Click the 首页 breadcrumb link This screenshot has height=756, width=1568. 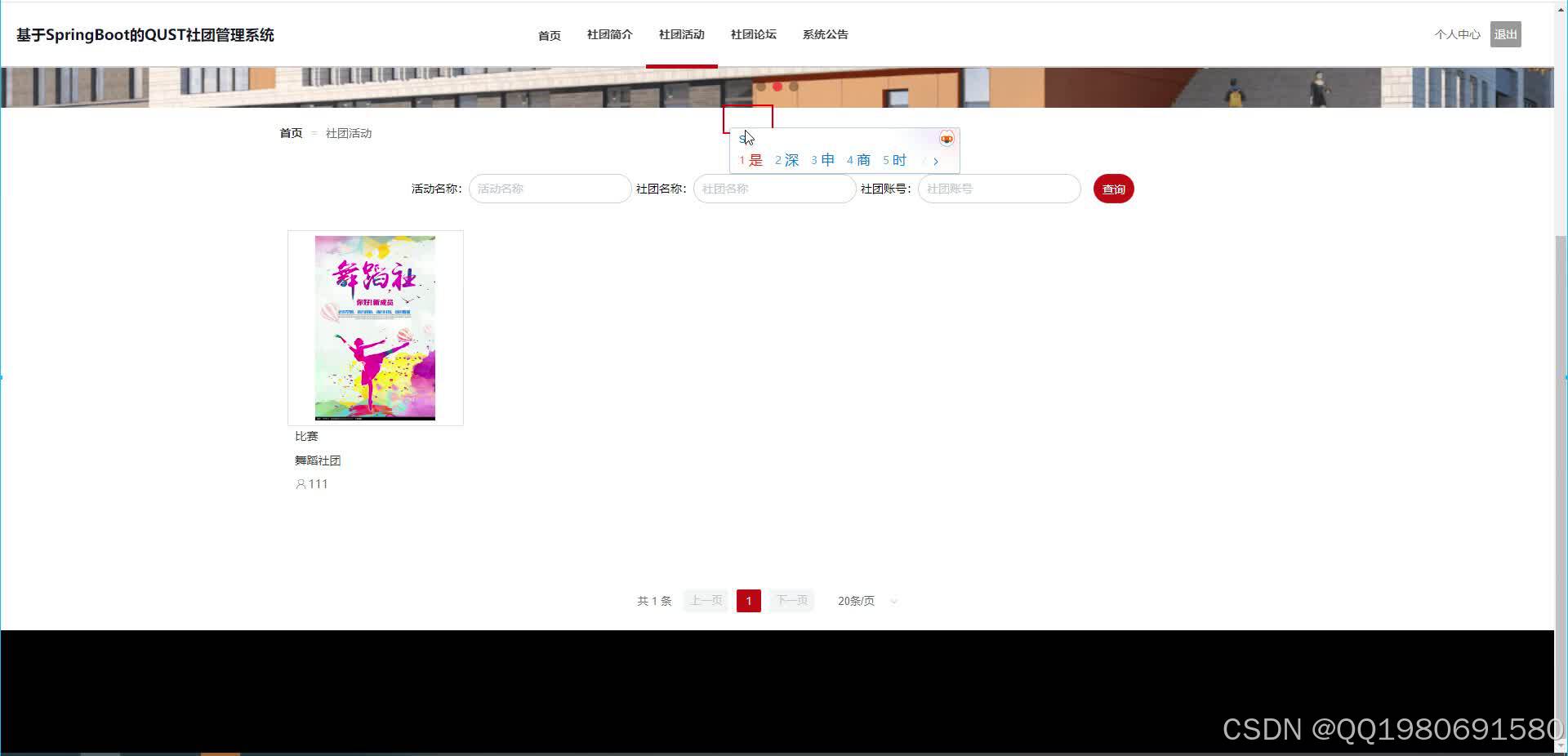[x=290, y=132]
